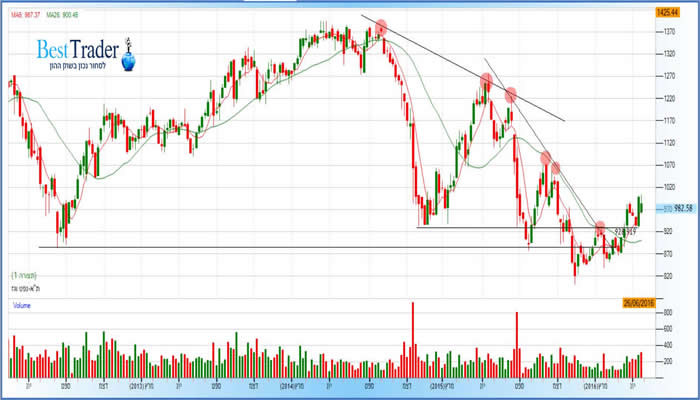
Task: Click the pink marker just above 1070
Action: tap(545, 157)
